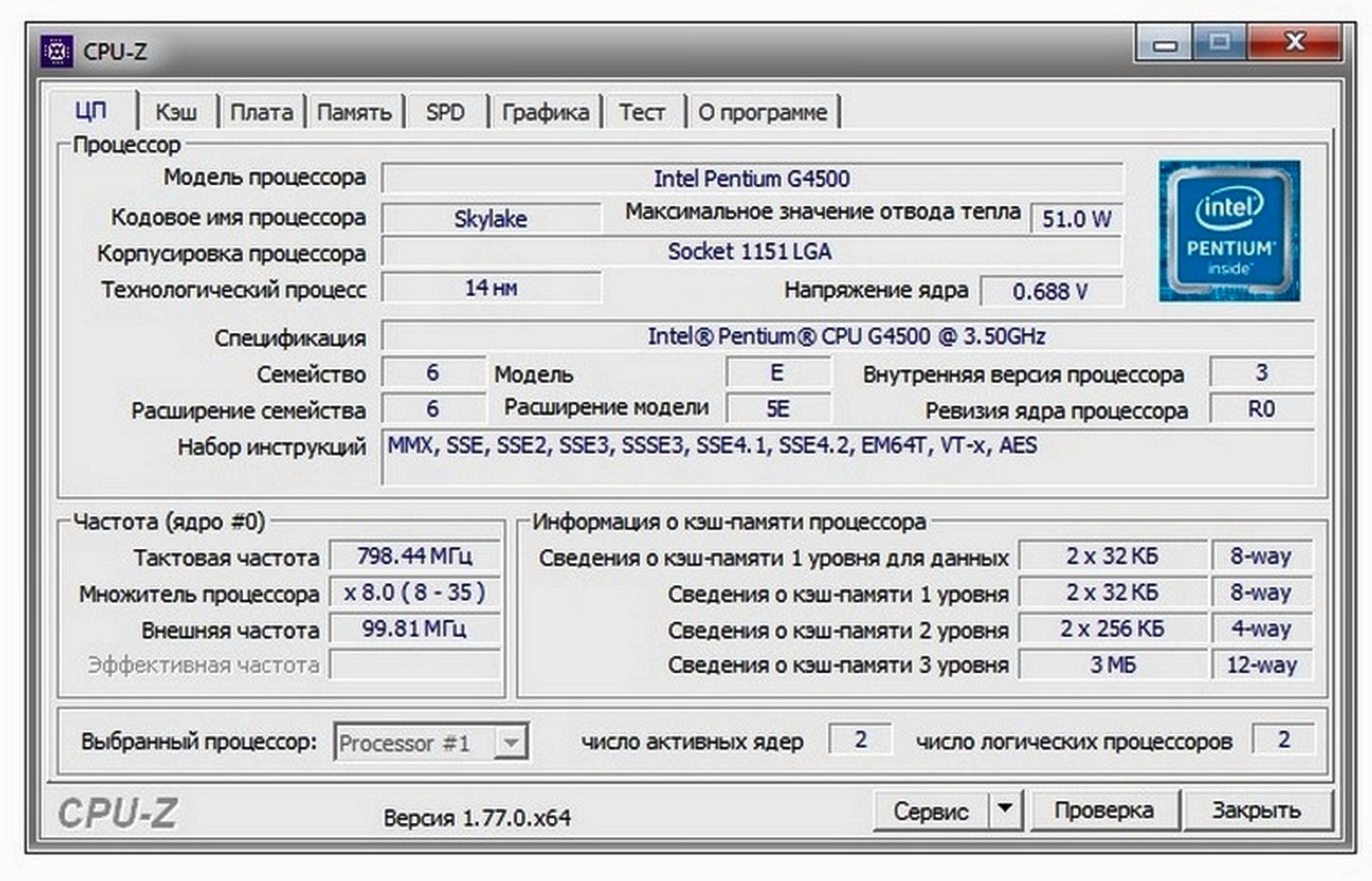Click the 0.688 V core voltage value
The image size is (1372, 881).
(x=1051, y=291)
